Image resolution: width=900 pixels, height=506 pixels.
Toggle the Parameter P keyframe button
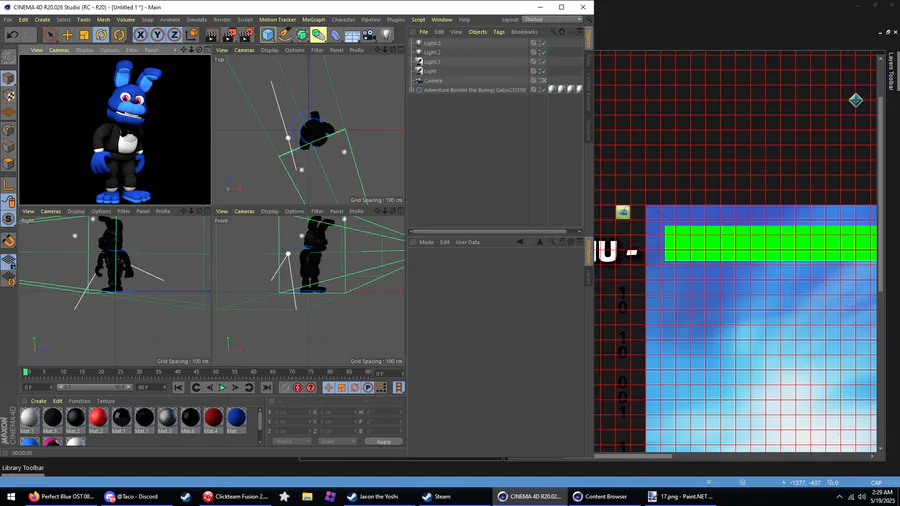368,388
